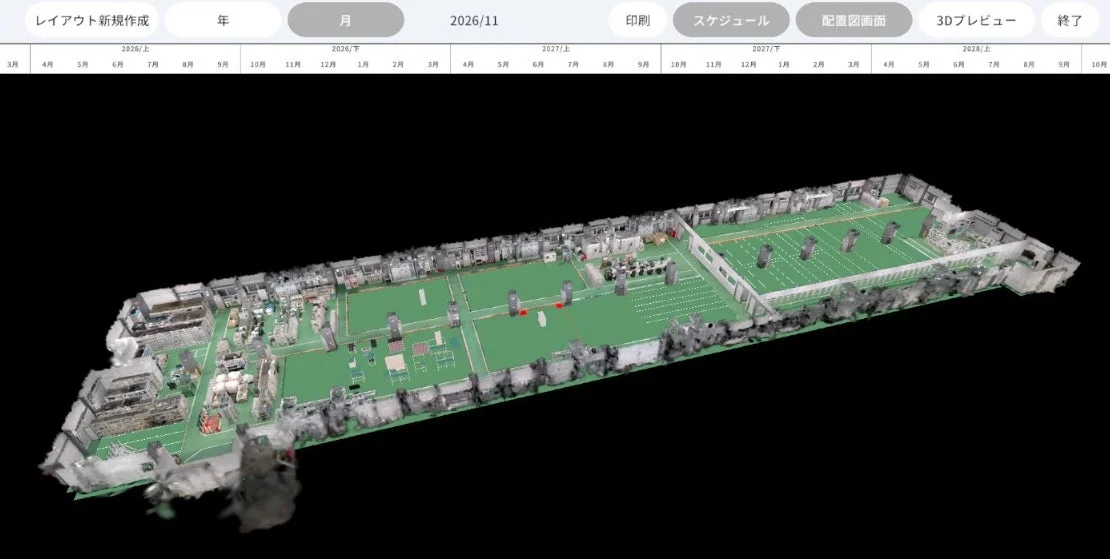Select 12月 in the 2026/下 period
This screenshot has width=1110, height=559.
(328, 64)
